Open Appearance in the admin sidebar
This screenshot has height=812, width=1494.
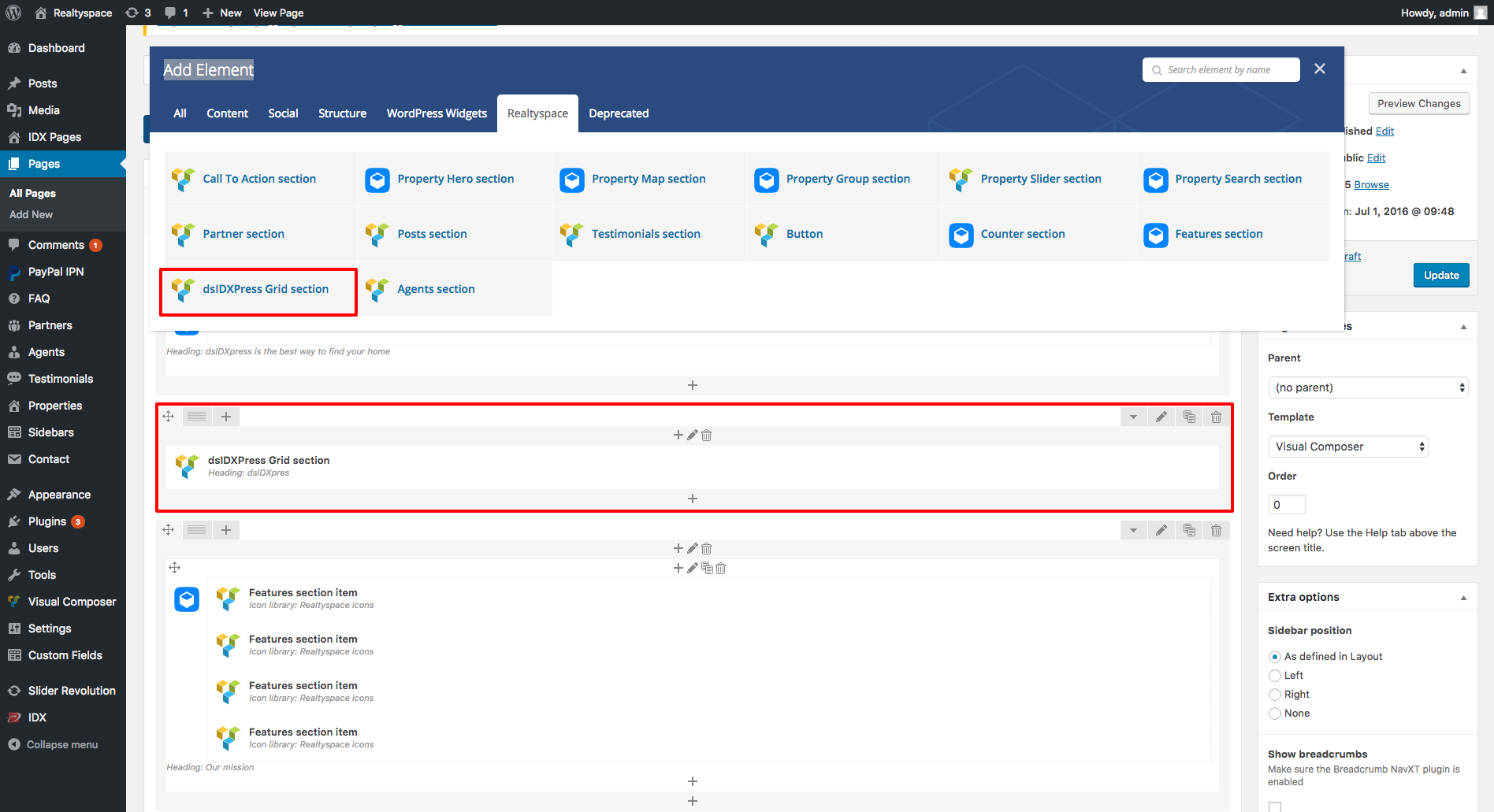pyautogui.click(x=59, y=495)
